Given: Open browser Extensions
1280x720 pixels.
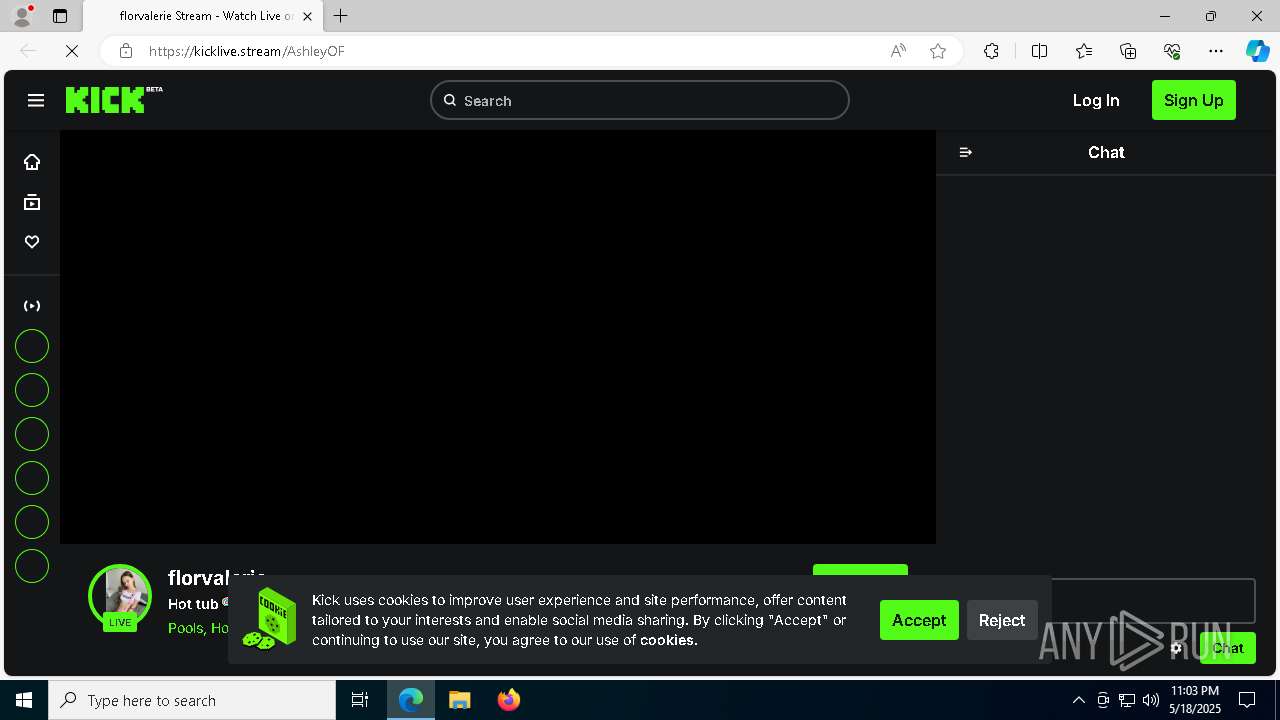Looking at the screenshot, I should point(991,51).
